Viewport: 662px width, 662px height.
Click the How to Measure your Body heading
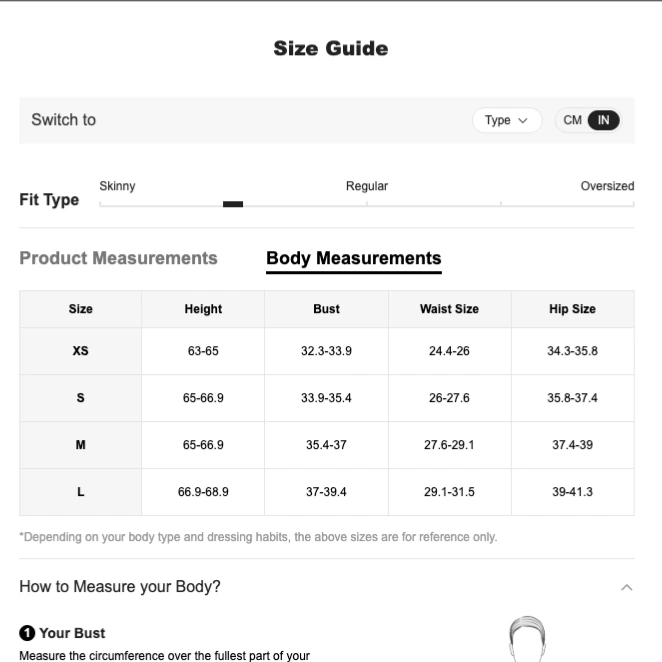[120, 587]
